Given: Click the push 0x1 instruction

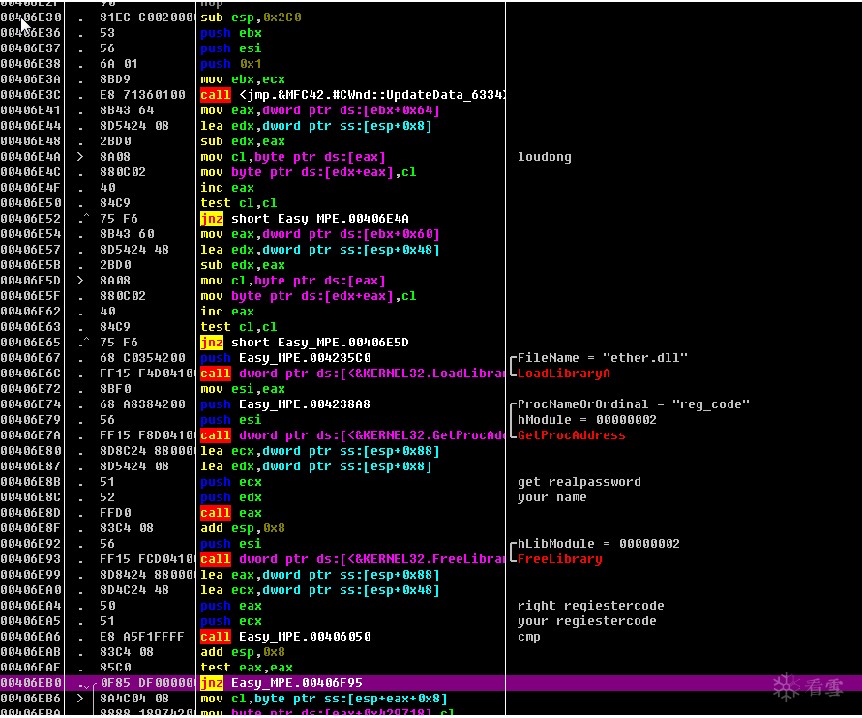Looking at the screenshot, I should click(230, 64).
